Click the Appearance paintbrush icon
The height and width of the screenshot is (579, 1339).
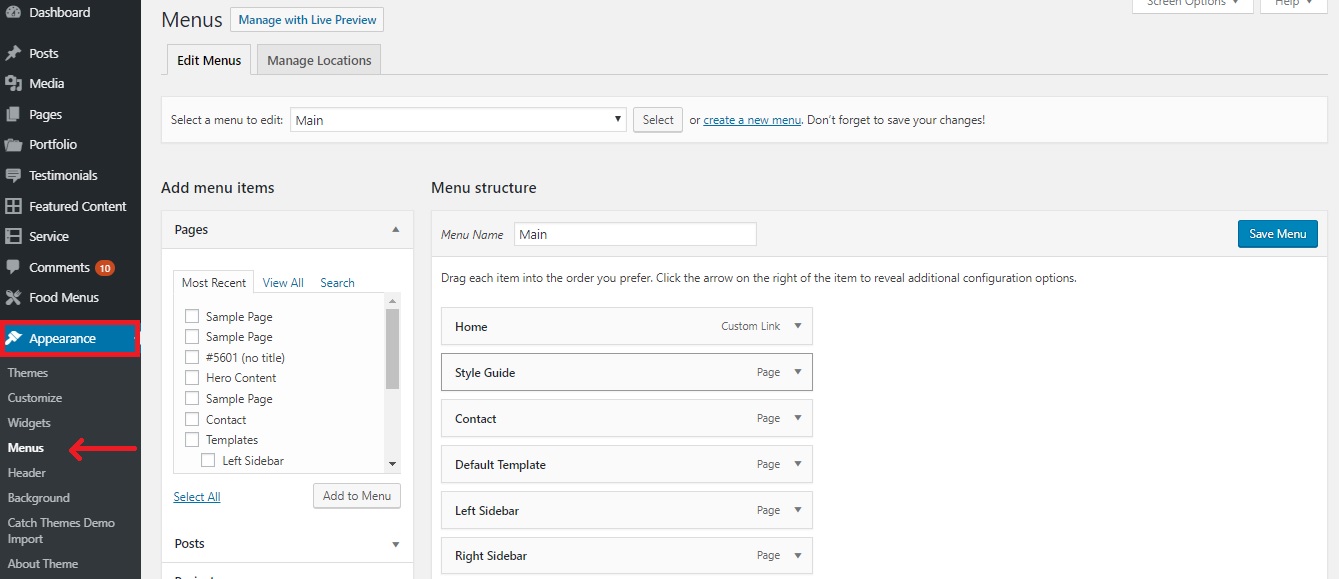(x=14, y=338)
